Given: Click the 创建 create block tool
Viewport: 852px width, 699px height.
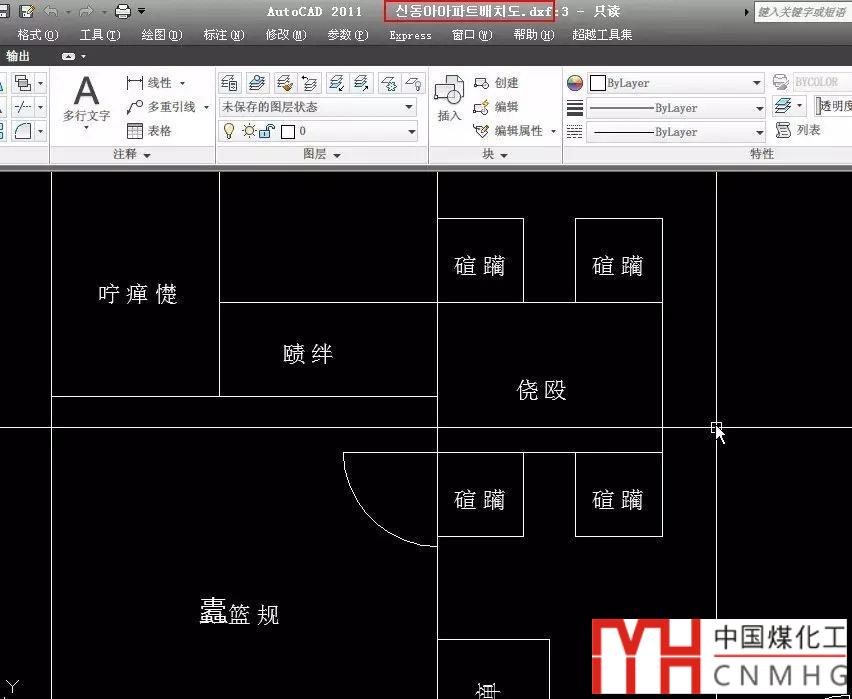Looking at the screenshot, I should pyautogui.click(x=496, y=83).
